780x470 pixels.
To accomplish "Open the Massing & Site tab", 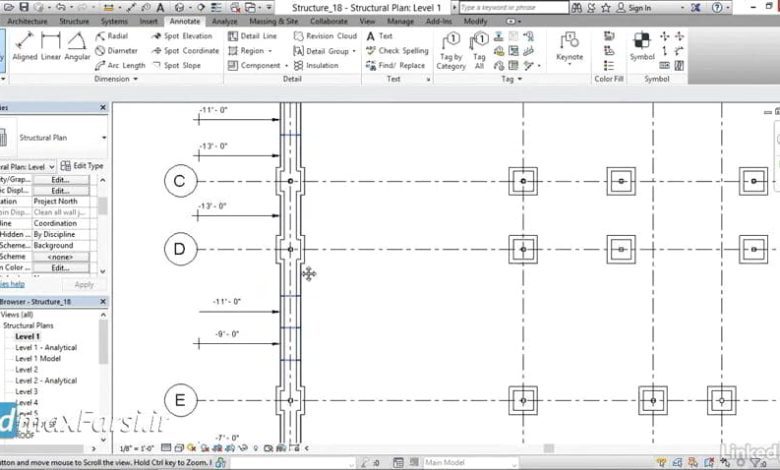I will pyautogui.click(x=274, y=21).
